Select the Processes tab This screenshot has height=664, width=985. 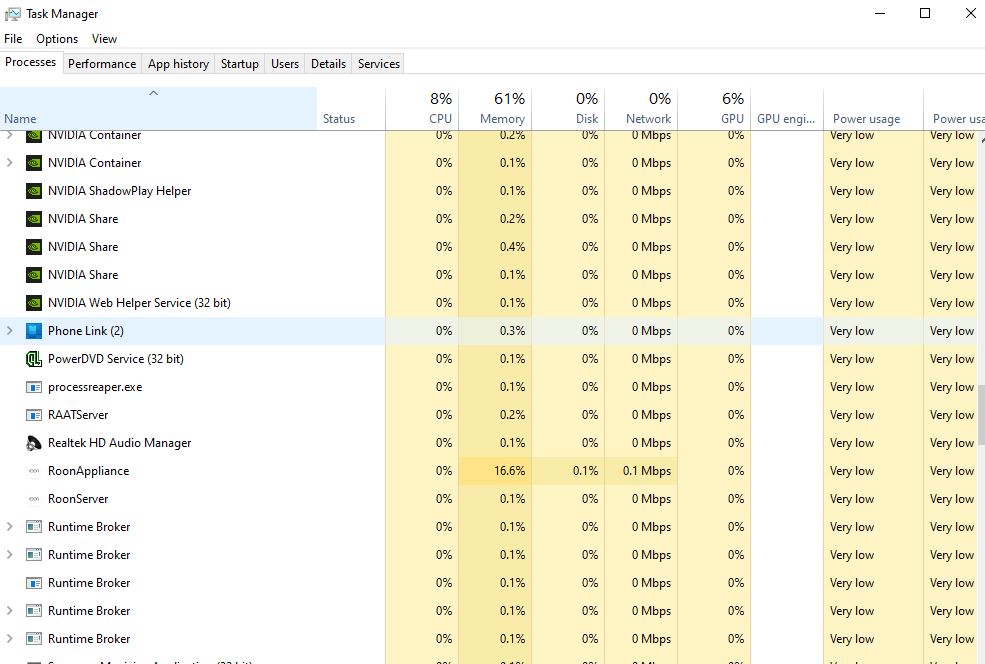click(31, 62)
